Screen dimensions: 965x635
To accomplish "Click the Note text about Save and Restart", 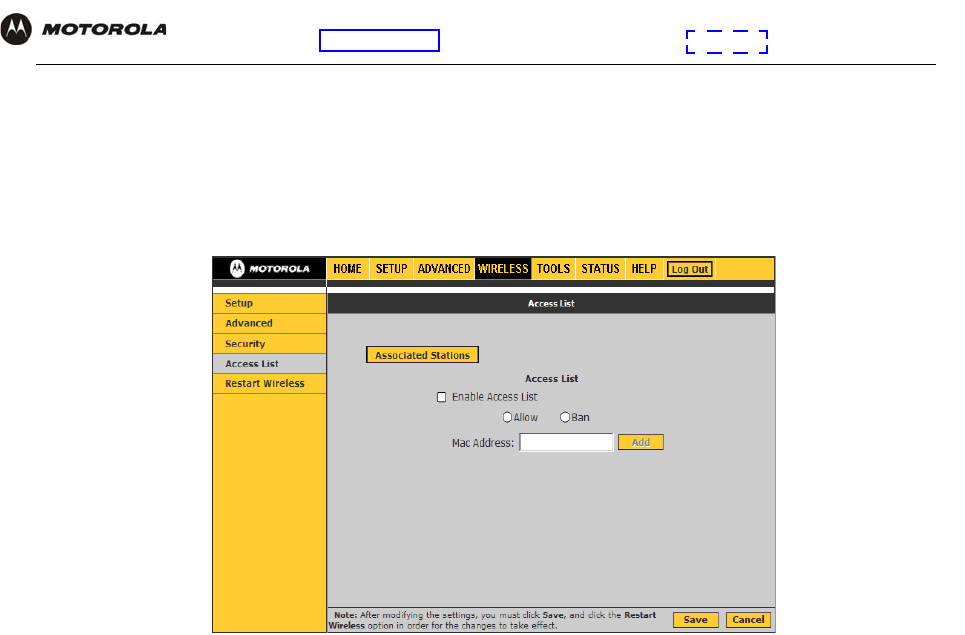I will (x=492, y=620).
